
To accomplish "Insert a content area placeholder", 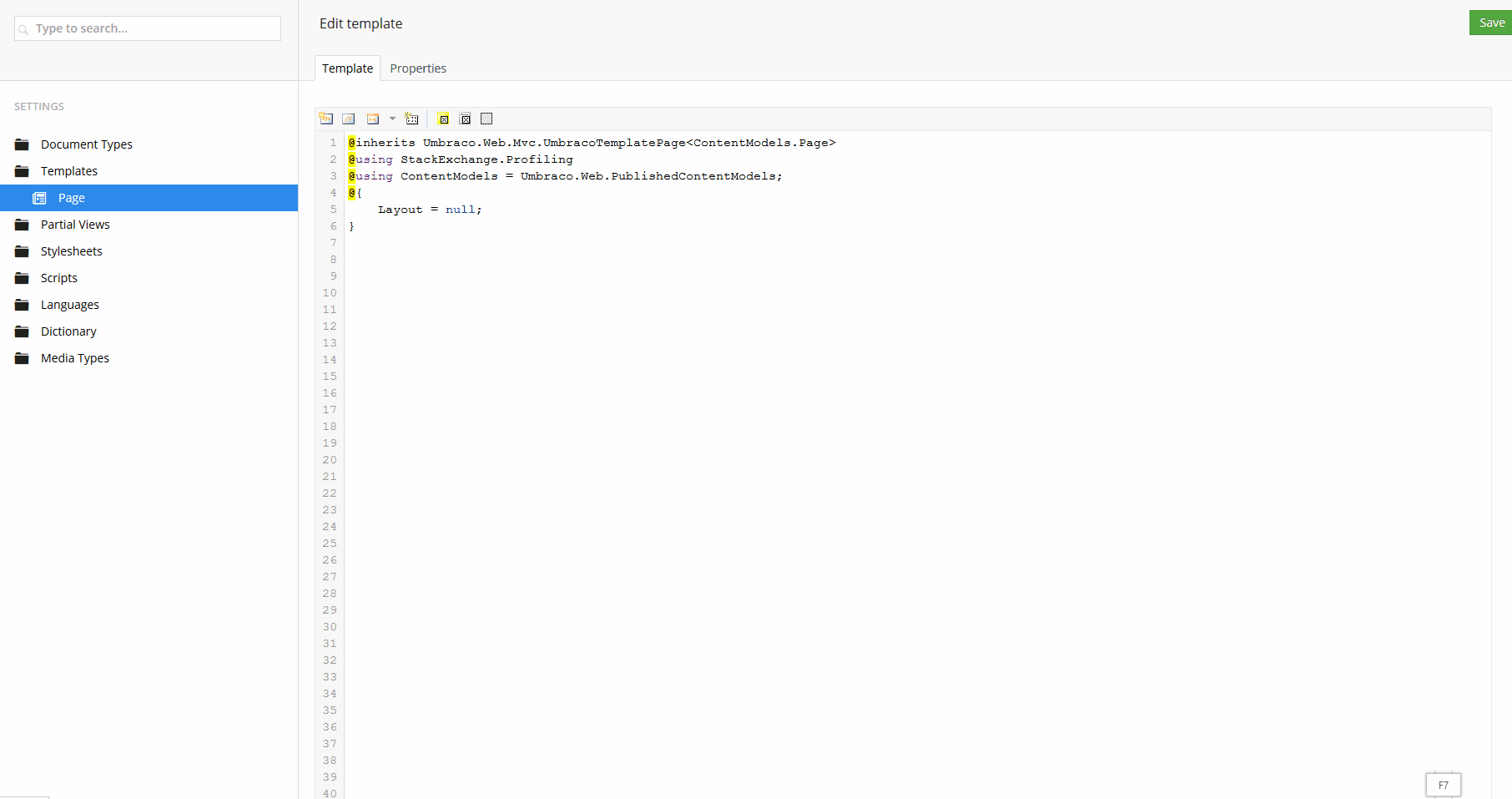I will pyautogui.click(x=486, y=119).
